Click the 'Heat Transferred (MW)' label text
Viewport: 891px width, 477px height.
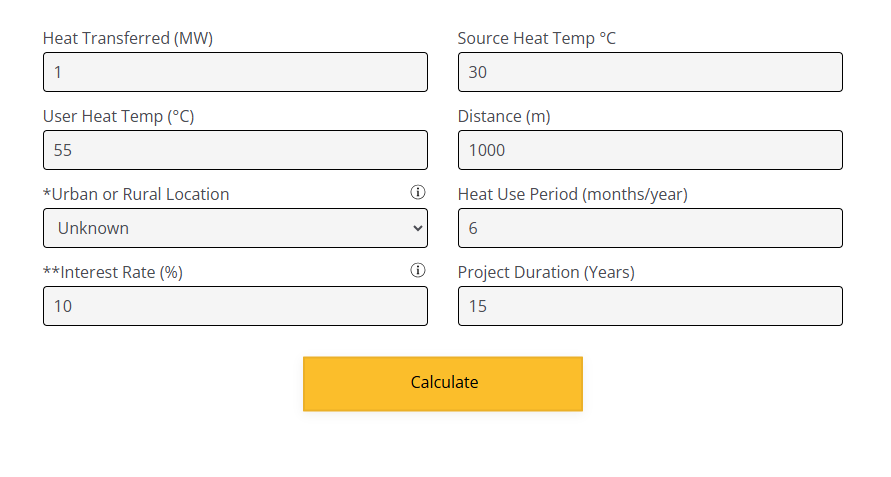128,38
